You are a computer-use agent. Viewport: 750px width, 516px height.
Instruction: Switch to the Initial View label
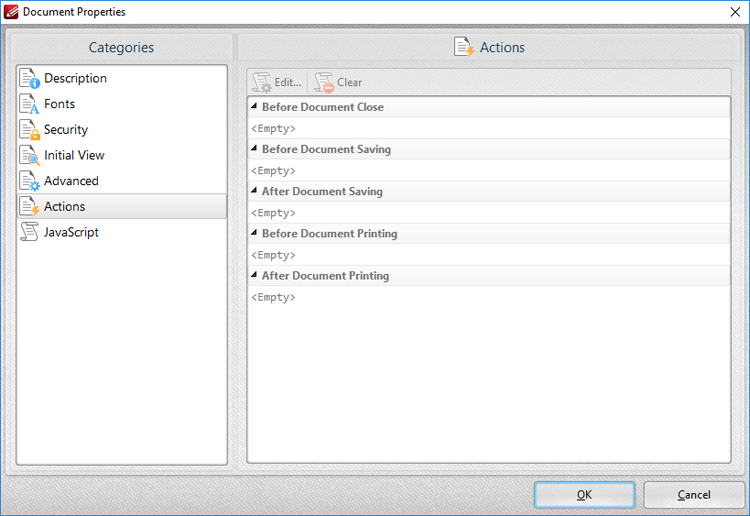coord(74,155)
